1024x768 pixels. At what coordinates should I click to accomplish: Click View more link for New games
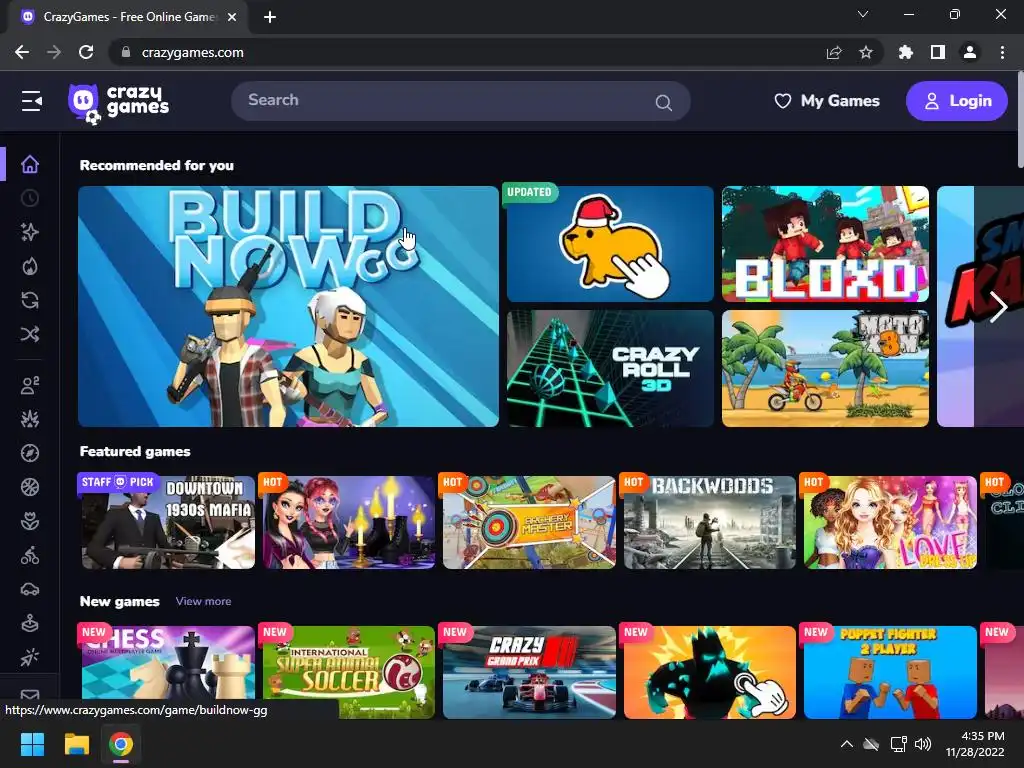click(203, 601)
